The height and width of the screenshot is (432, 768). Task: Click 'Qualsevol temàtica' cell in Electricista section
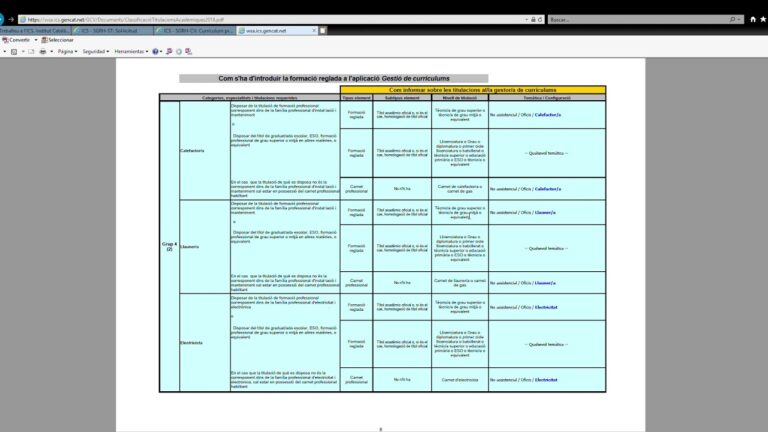click(547, 344)
